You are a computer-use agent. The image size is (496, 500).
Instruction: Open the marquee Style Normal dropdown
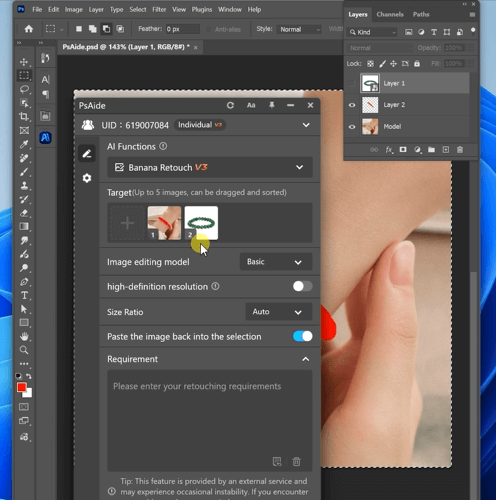pos(299,29)
